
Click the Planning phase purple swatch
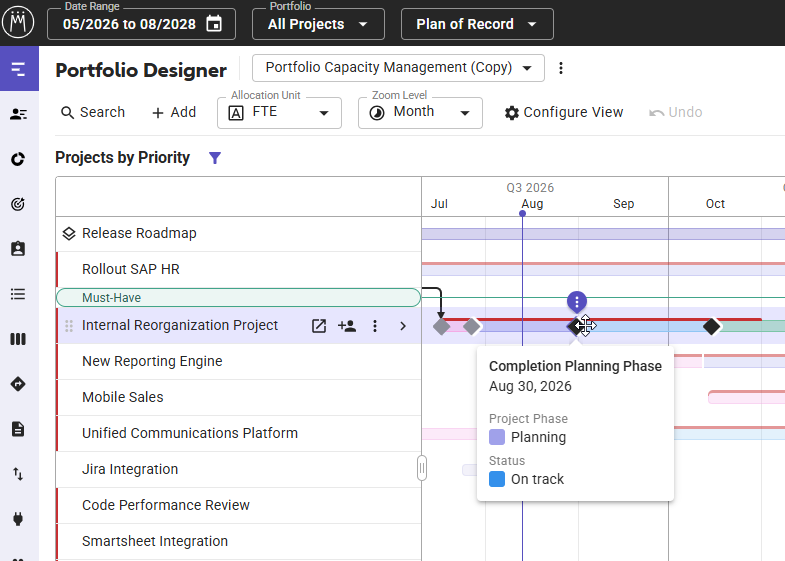[x=497, y=437]
